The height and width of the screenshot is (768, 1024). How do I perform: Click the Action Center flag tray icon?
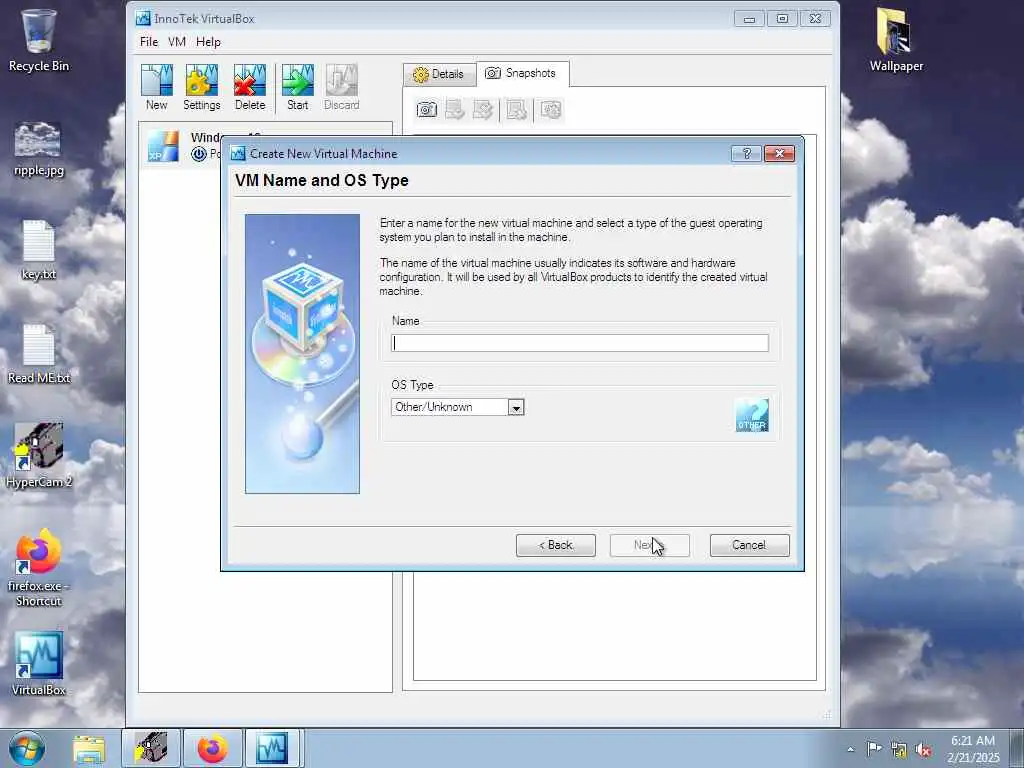[874, 748]
